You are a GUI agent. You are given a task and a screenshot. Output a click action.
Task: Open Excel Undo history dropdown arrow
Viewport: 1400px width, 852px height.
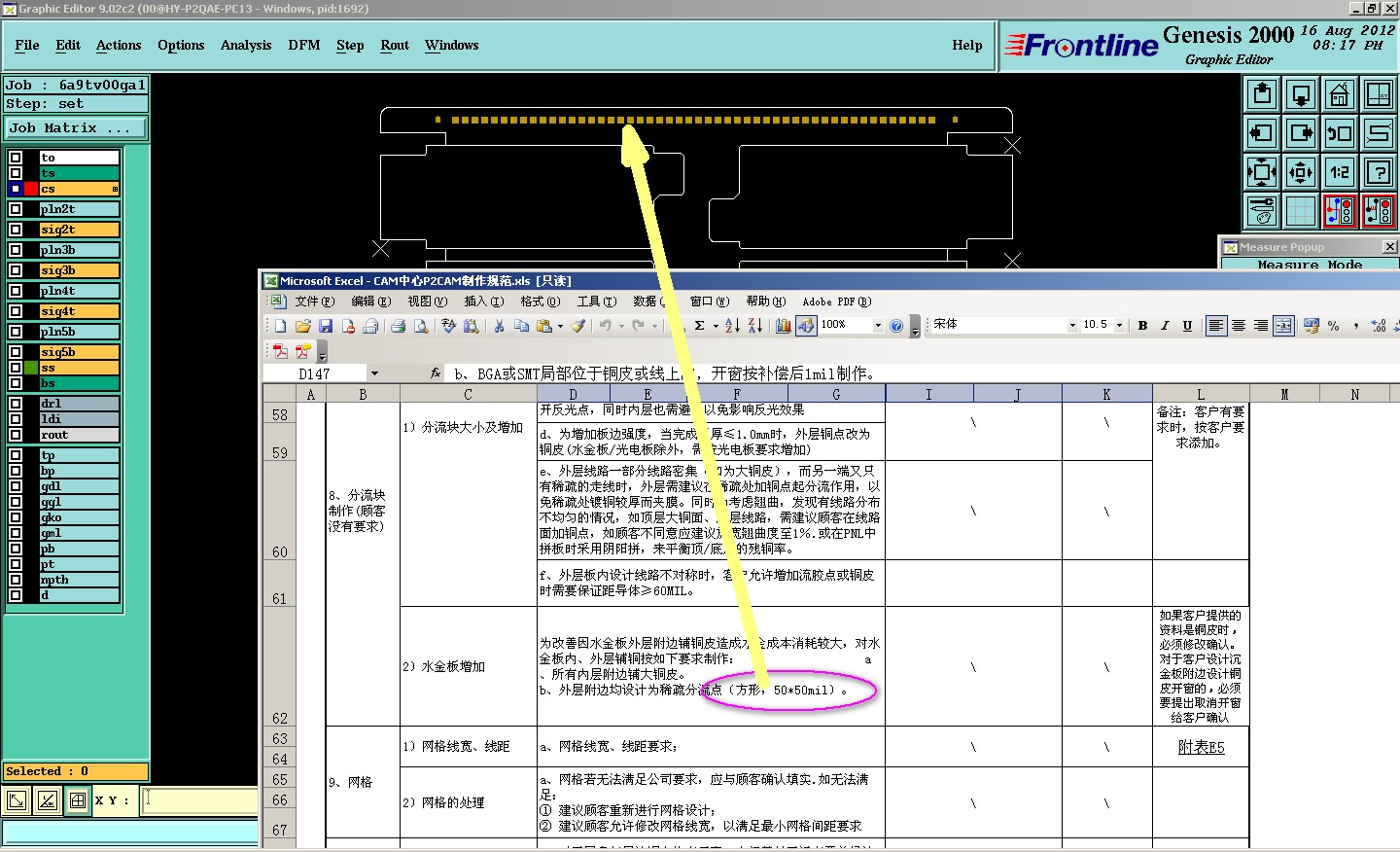point(621,326)
